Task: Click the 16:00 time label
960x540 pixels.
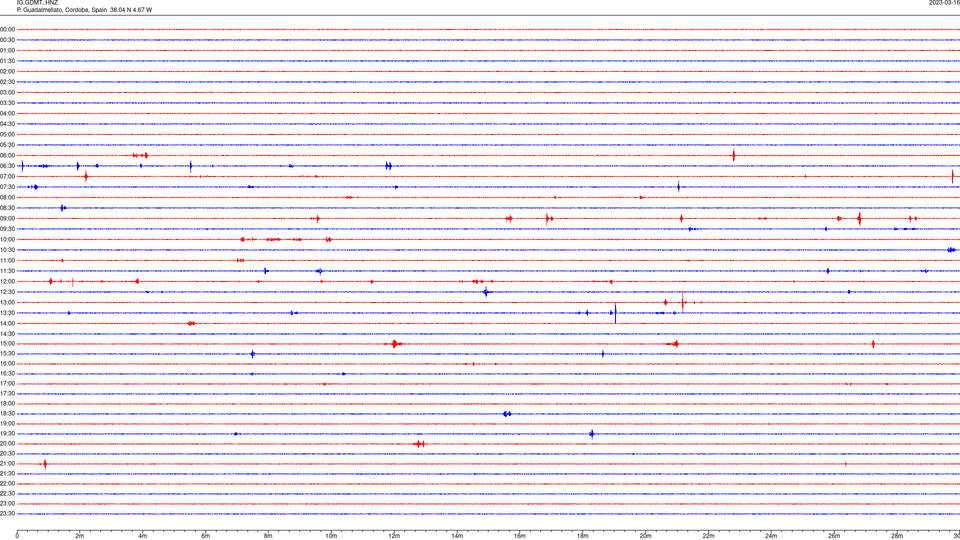Action: point(7,364)
